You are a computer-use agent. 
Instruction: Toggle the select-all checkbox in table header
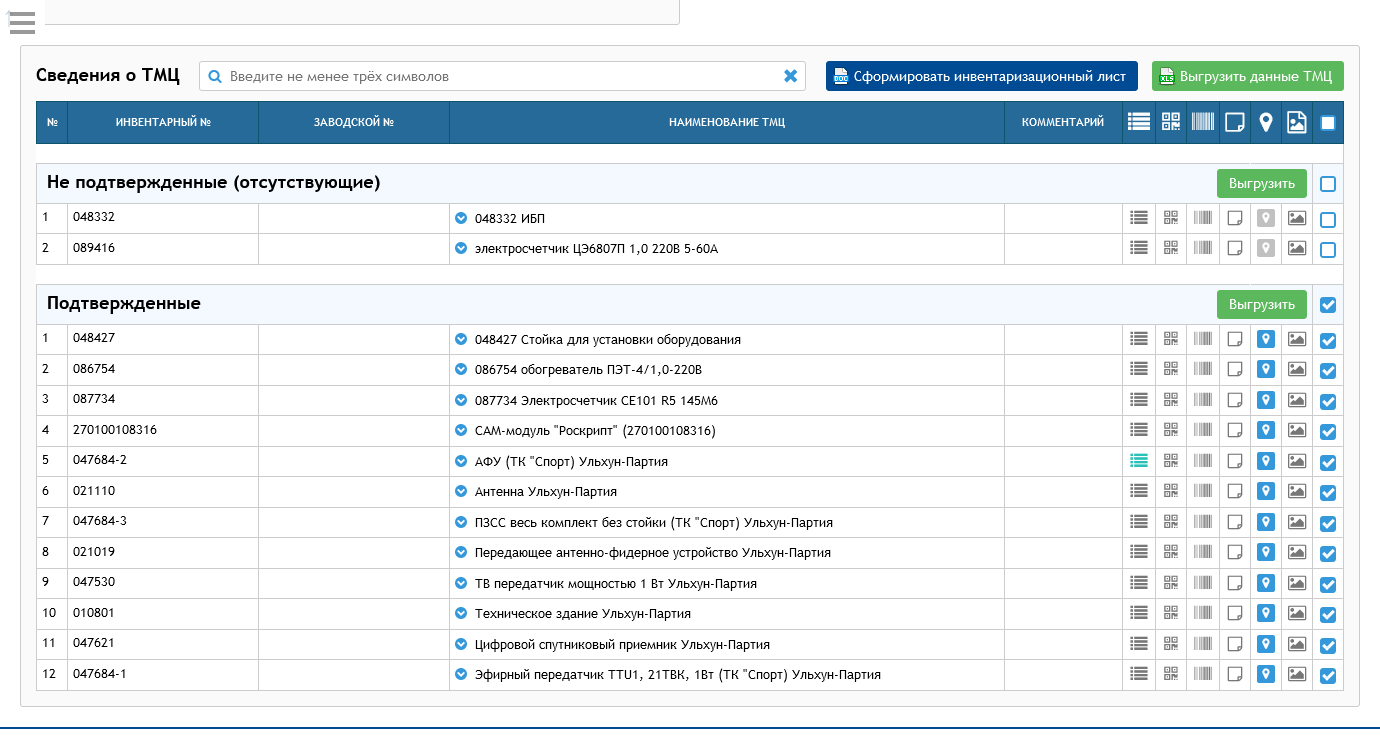(1328, 123)
